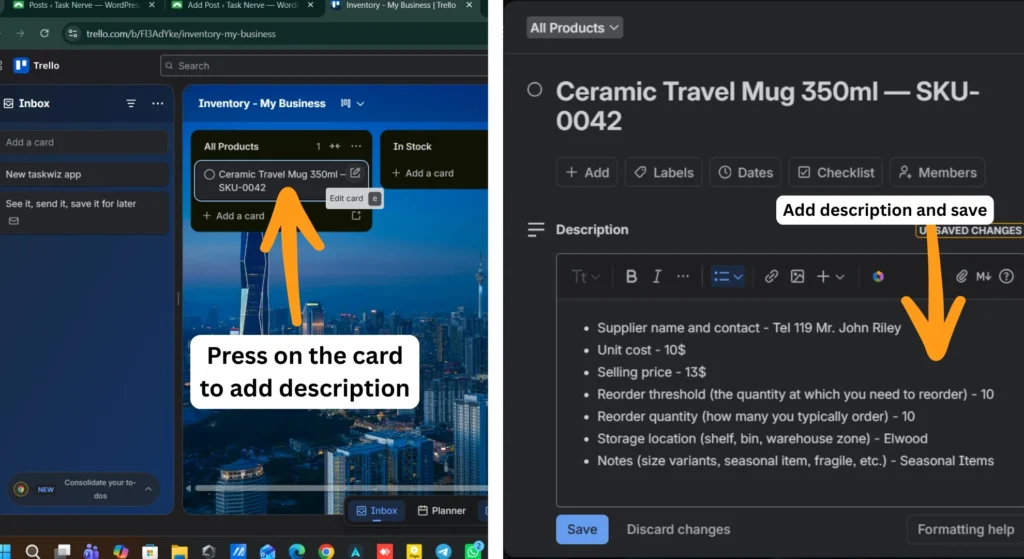Open the All Products list dropdown in card
The height and width of the screenshot is (559, 1024).
574,28
